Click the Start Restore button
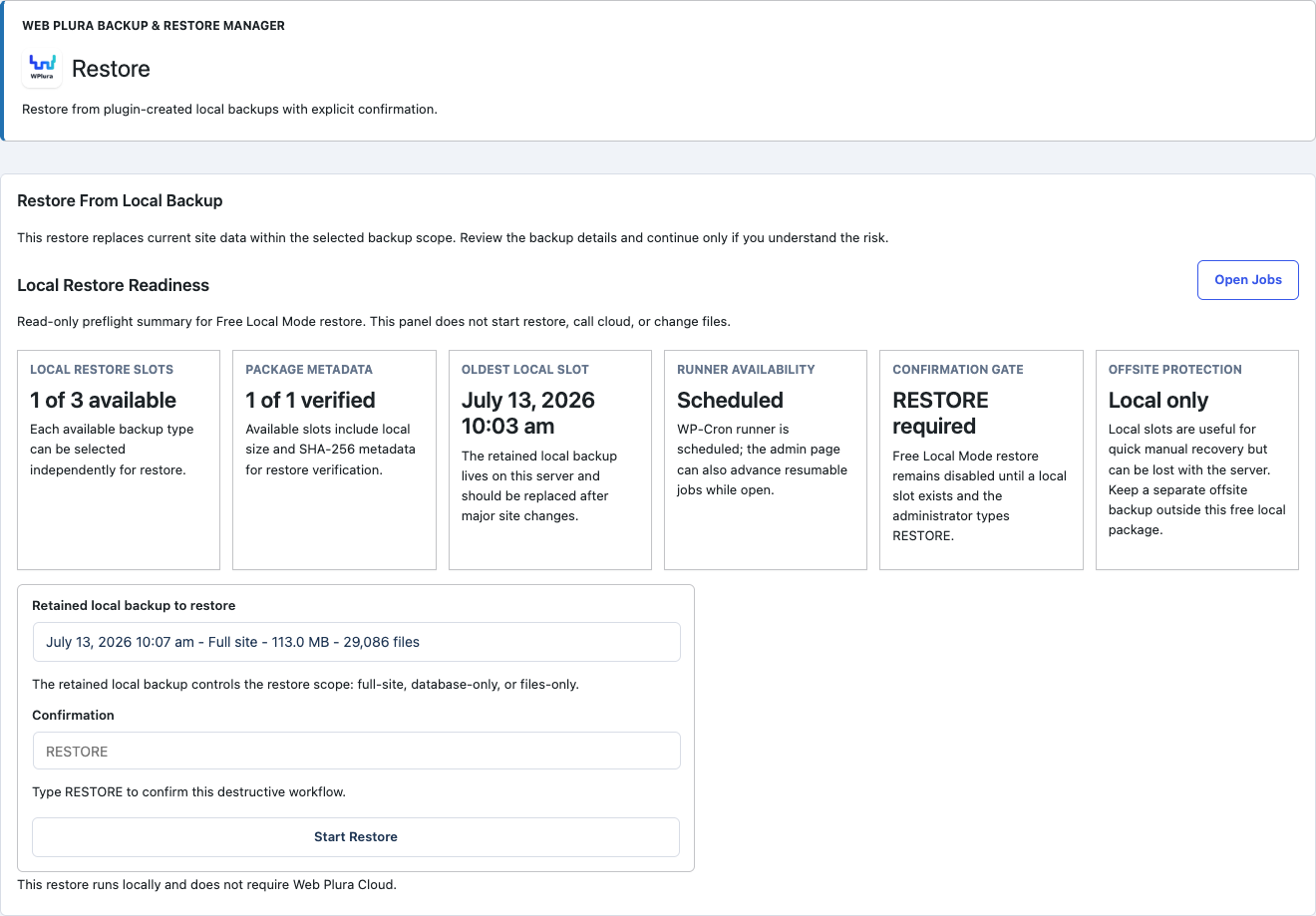The image size is (1316, 916). pyautogui.click(x=356, y=837)
